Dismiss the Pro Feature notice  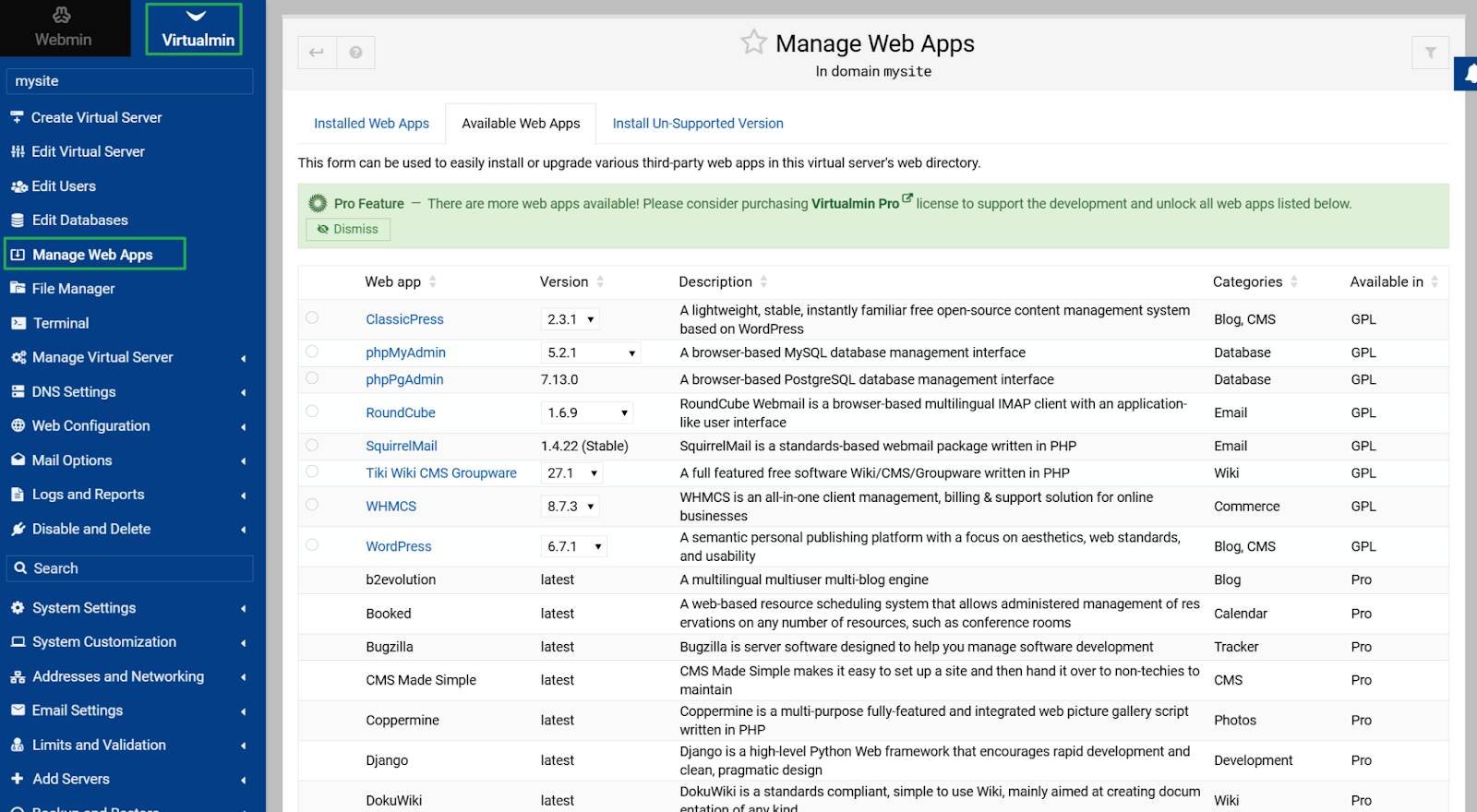[x=348, y=229]
